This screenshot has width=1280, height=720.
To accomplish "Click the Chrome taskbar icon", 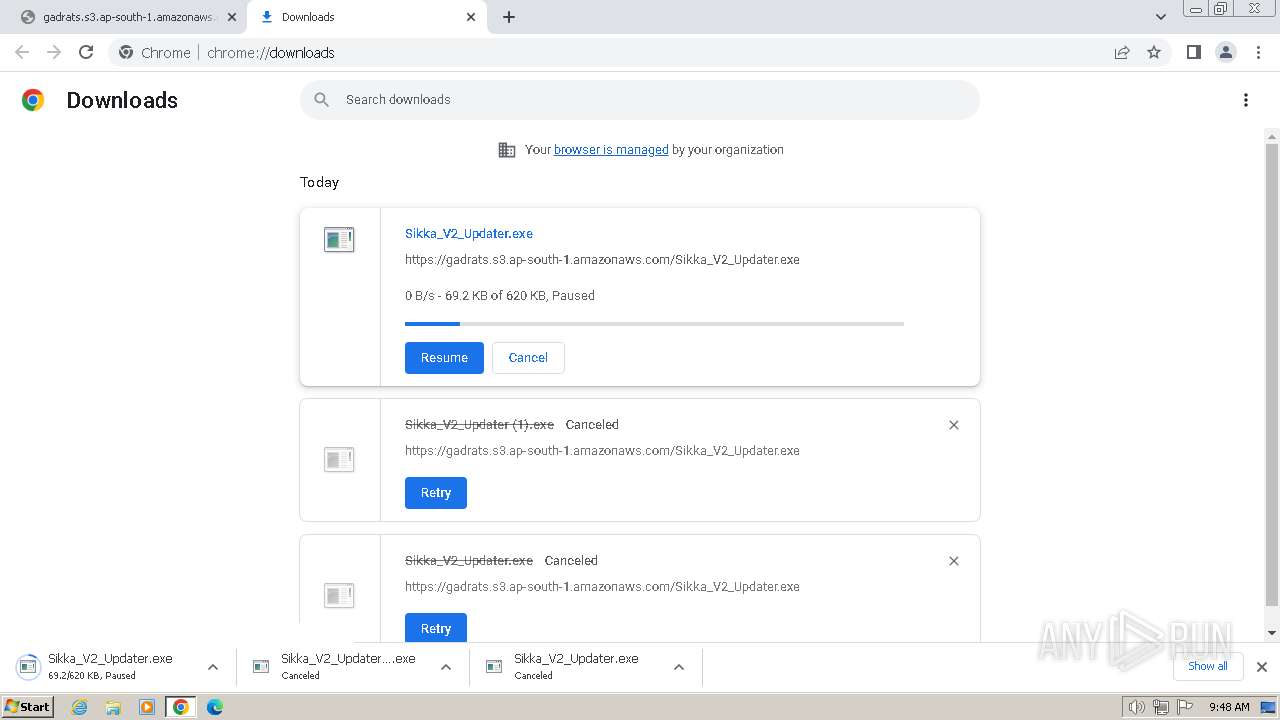I will coord(180,707).
